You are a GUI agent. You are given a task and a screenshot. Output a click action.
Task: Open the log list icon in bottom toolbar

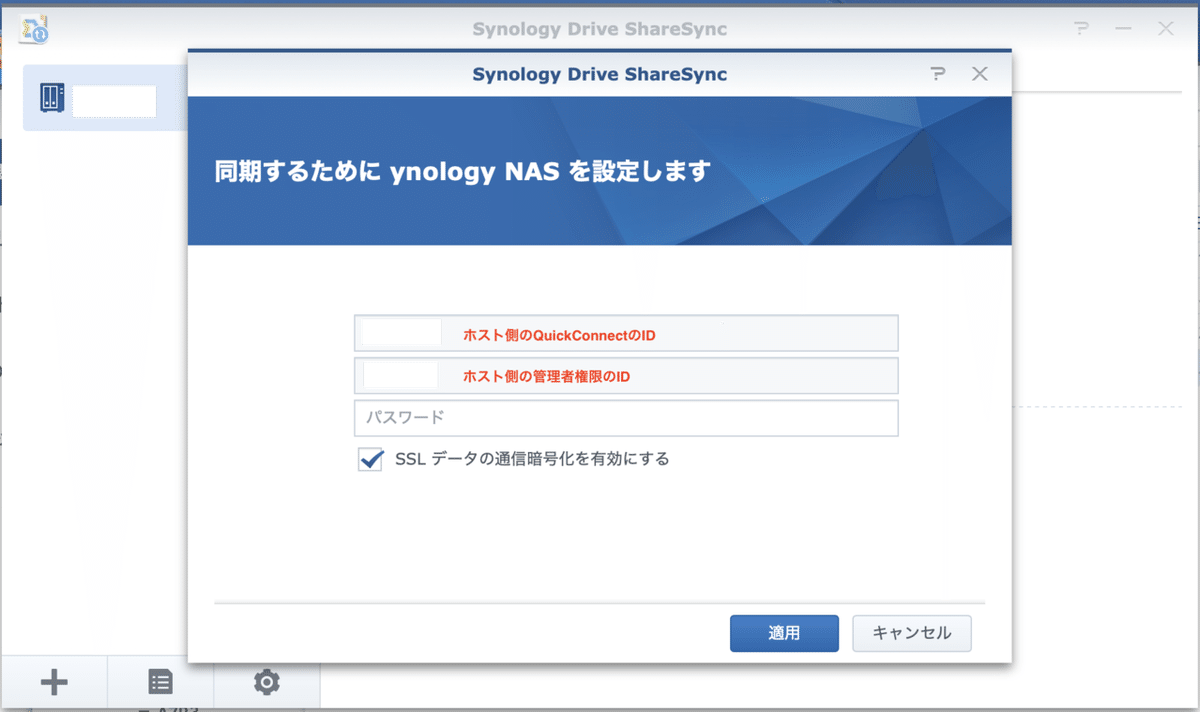tap(160, 683)
